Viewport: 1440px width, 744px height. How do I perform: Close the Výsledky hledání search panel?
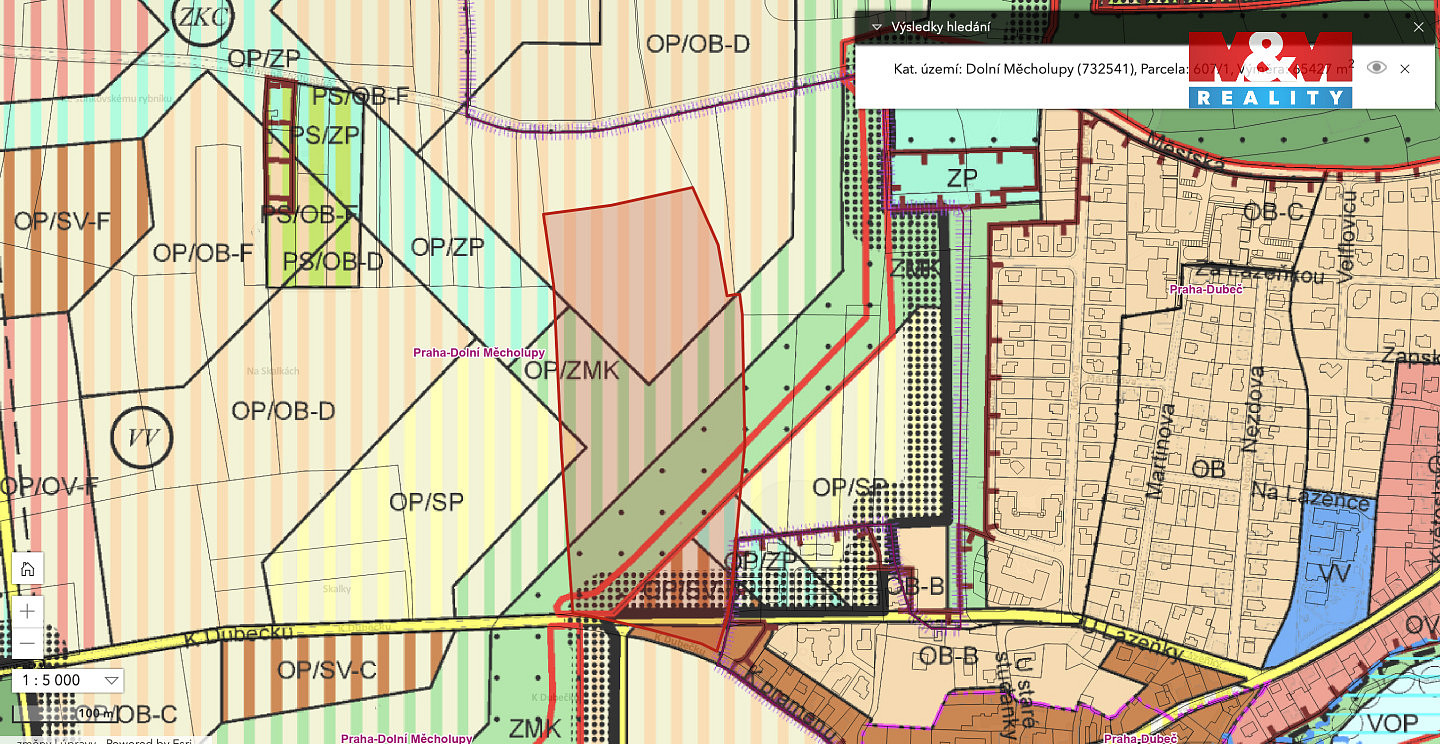tap(1418, 27)
